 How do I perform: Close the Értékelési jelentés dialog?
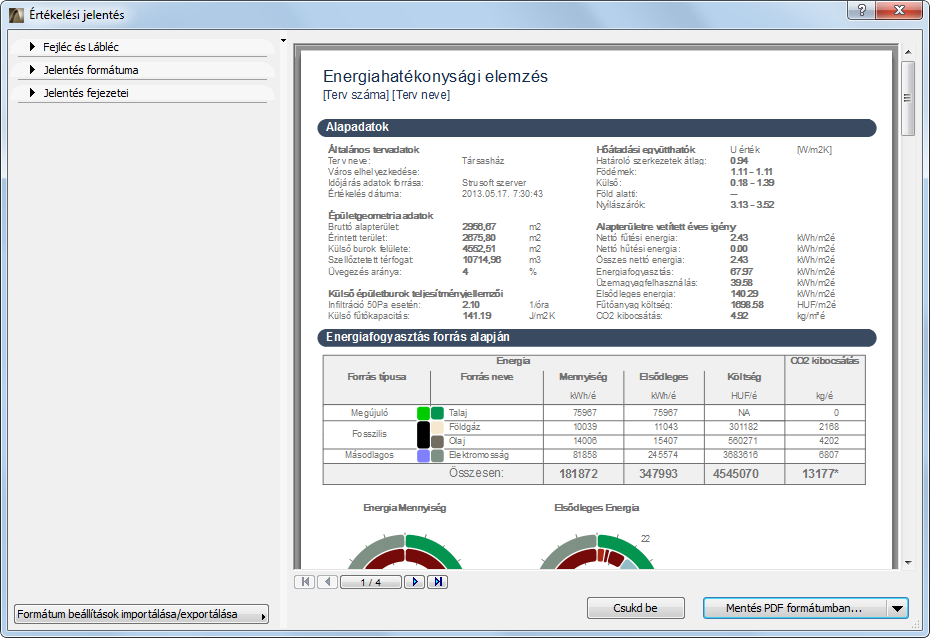pos(899,9)
